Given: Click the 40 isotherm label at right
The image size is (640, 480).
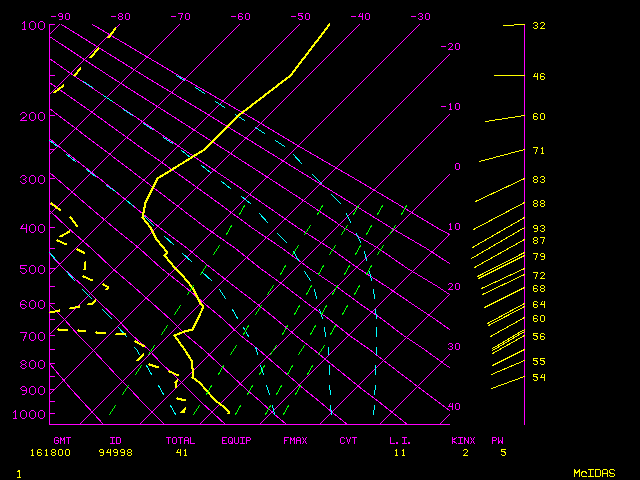Looking at the screenshot, I should (454, 407).
